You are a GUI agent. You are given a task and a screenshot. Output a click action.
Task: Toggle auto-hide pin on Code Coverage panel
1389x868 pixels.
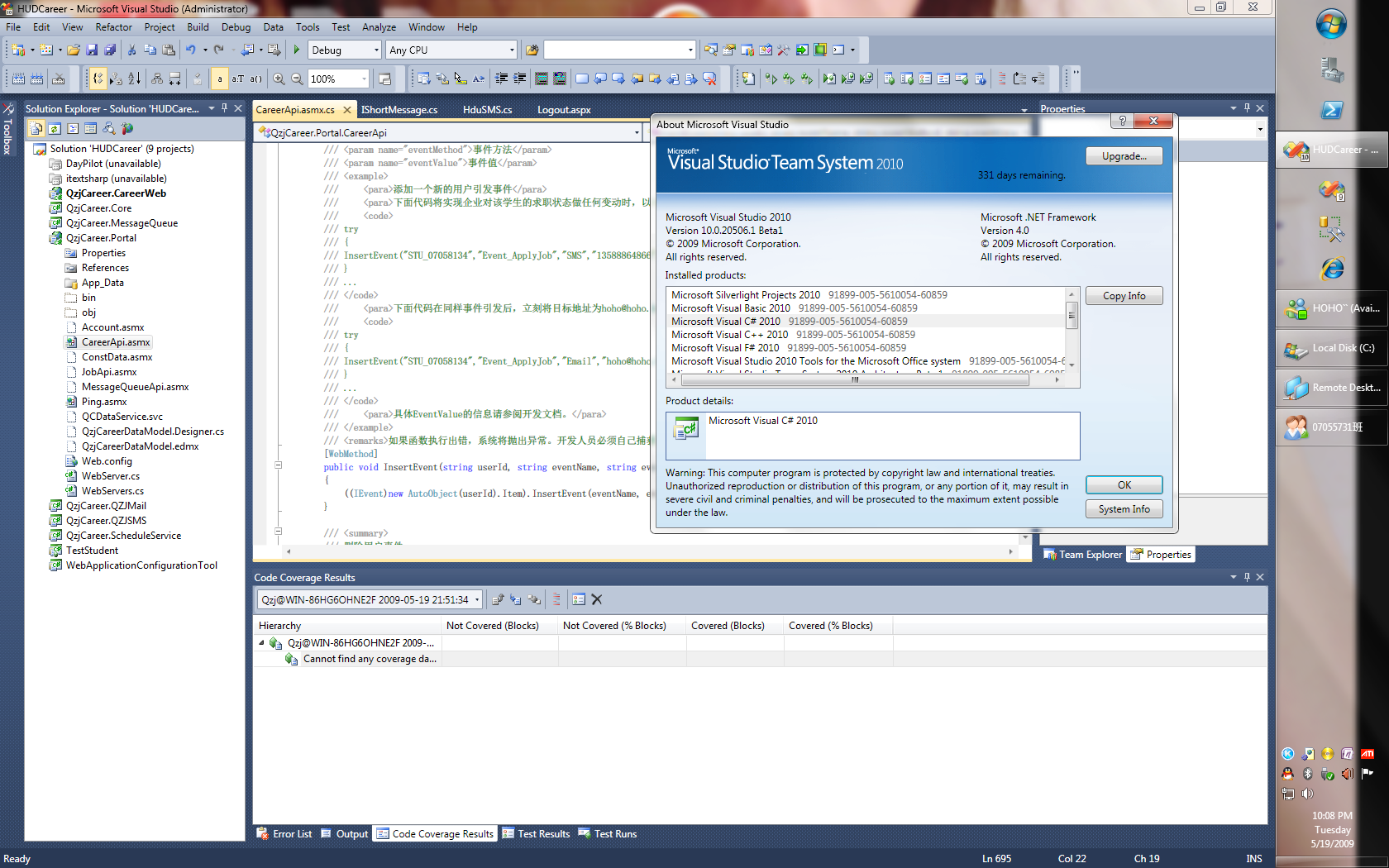click(1247, 577)
